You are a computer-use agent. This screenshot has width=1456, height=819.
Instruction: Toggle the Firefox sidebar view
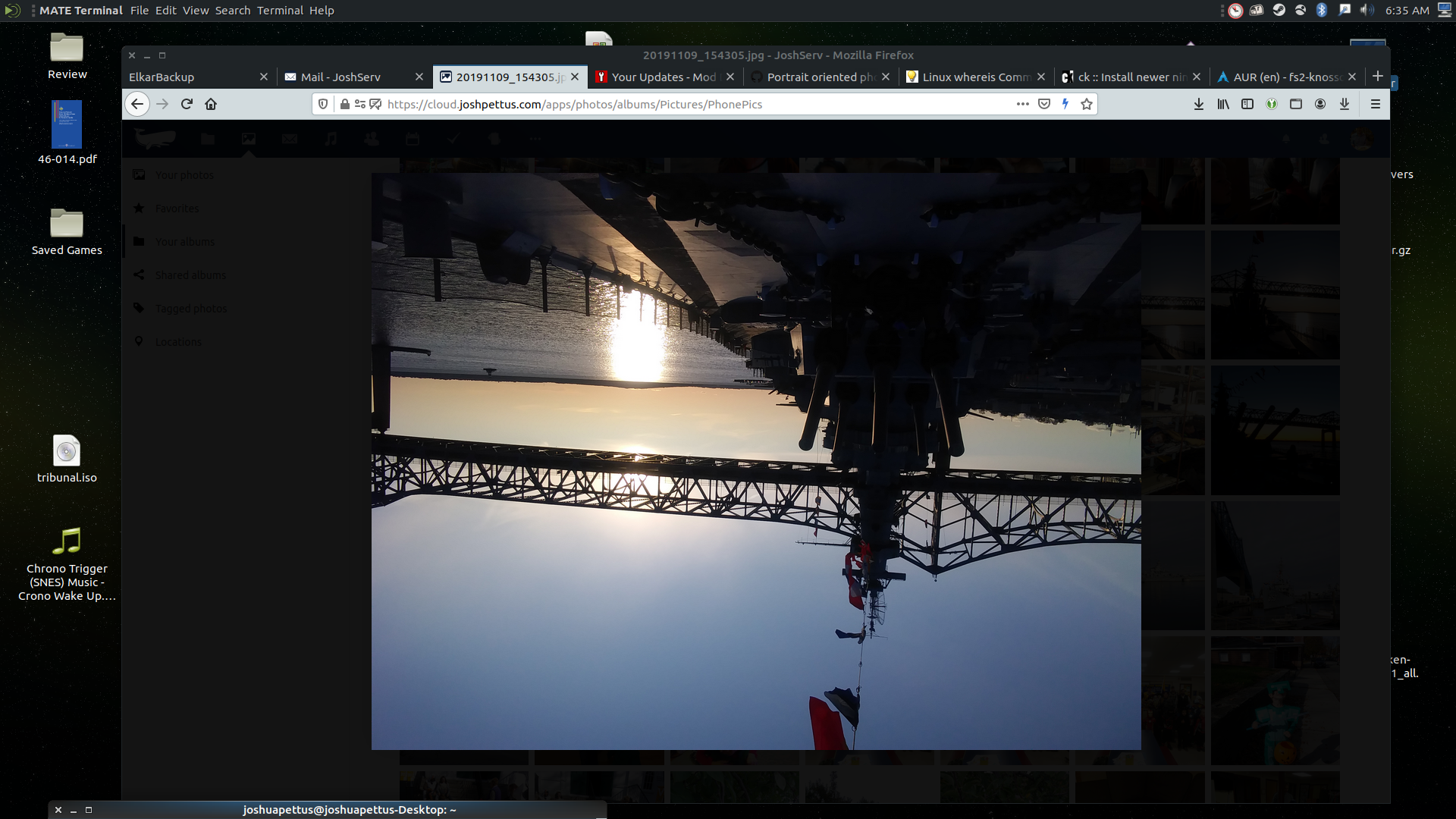coord(1247,104)
